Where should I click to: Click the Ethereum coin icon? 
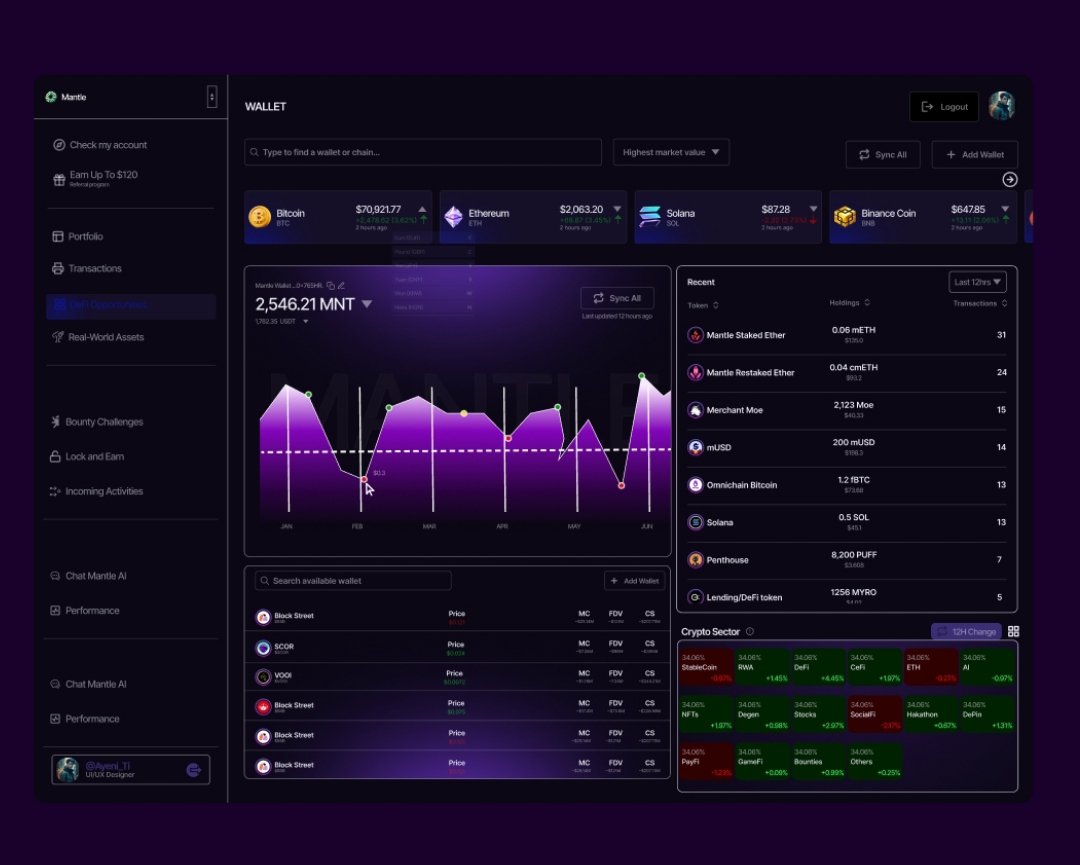[454, 217]
